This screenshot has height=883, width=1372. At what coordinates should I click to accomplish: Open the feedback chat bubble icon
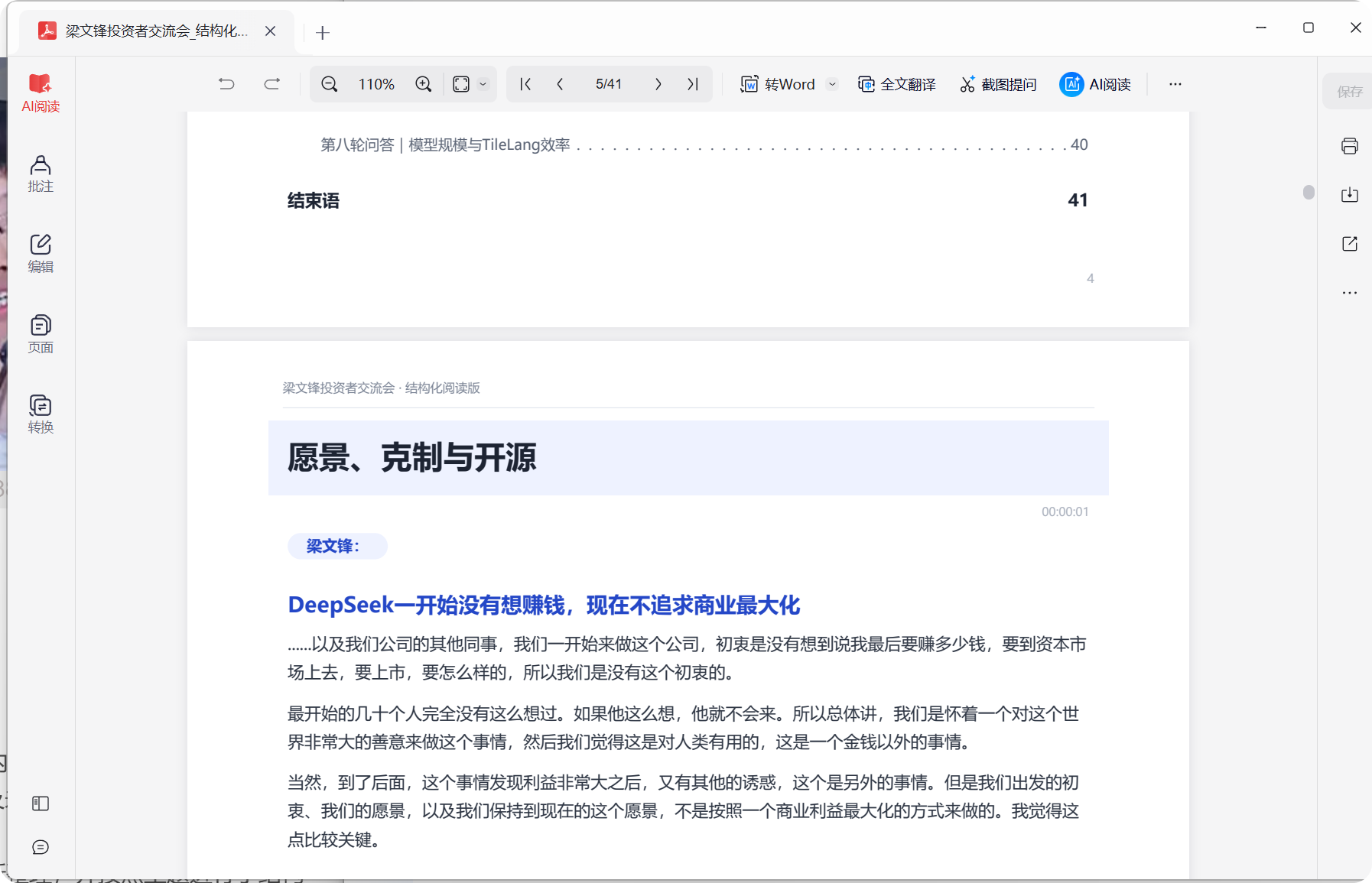coord(41,847)
